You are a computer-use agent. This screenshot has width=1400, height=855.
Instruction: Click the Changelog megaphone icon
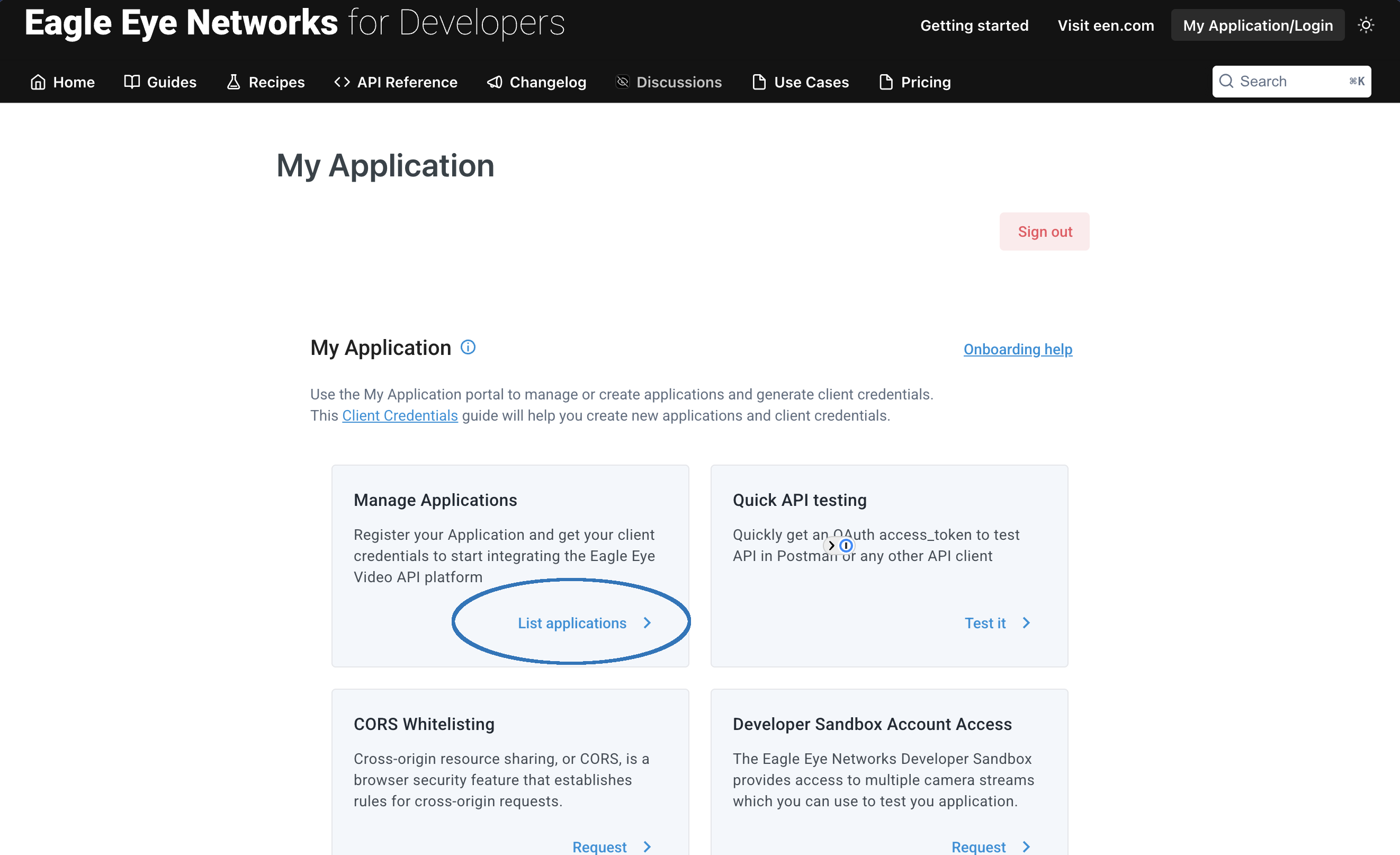coord(495,82)
